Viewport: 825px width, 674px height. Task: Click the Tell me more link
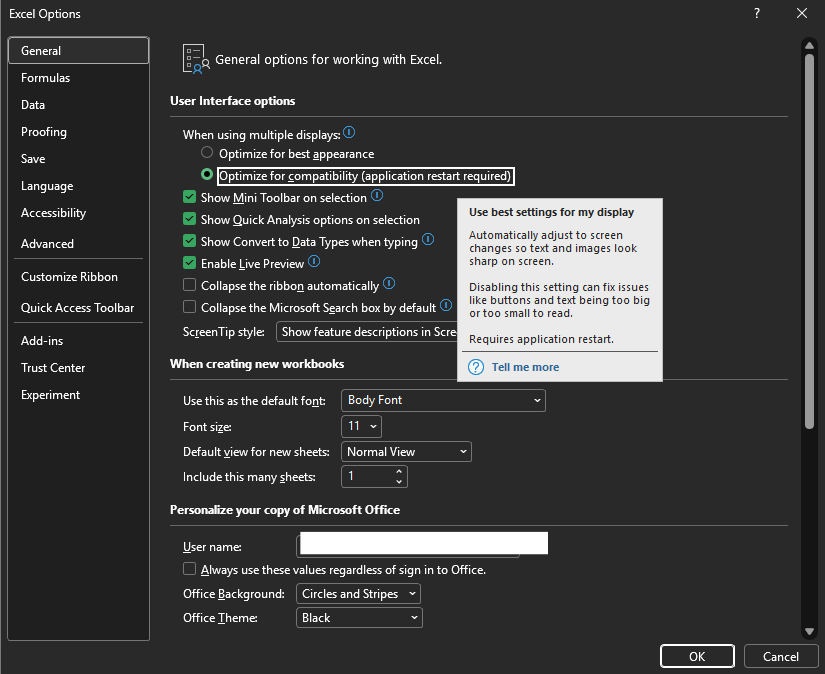525,367
